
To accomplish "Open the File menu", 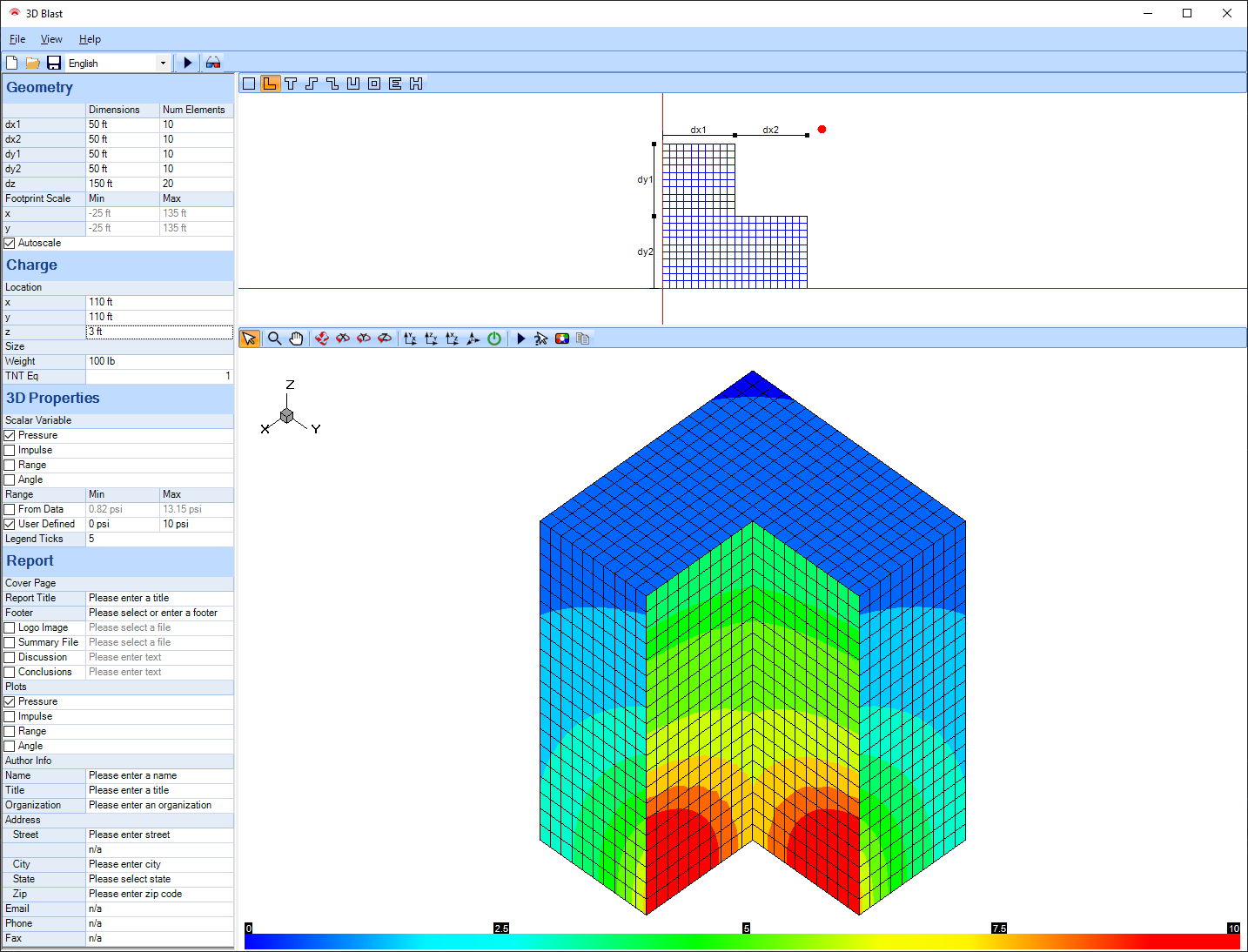I will 17,39.
